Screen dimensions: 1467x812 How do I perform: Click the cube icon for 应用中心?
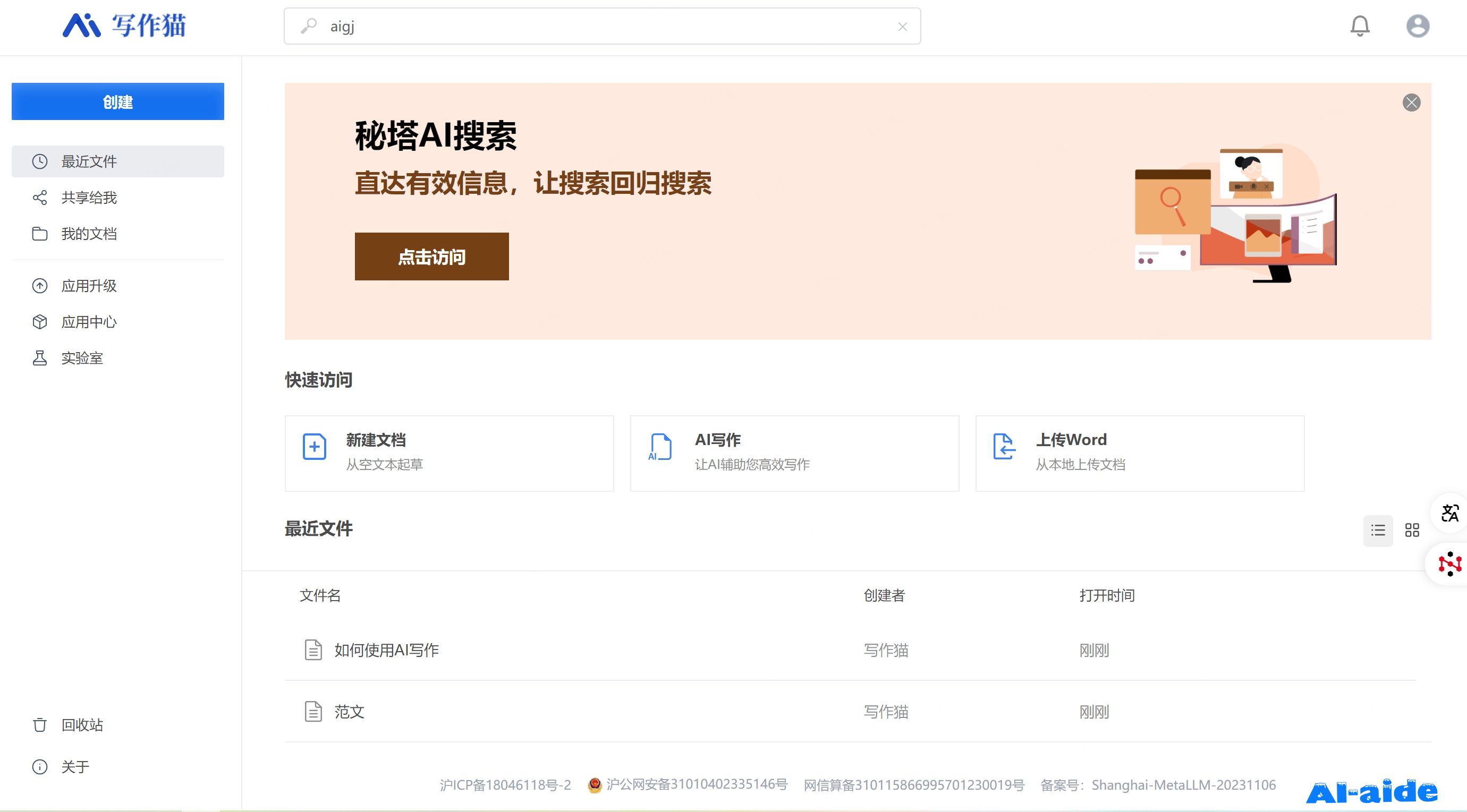click(40, 322)
